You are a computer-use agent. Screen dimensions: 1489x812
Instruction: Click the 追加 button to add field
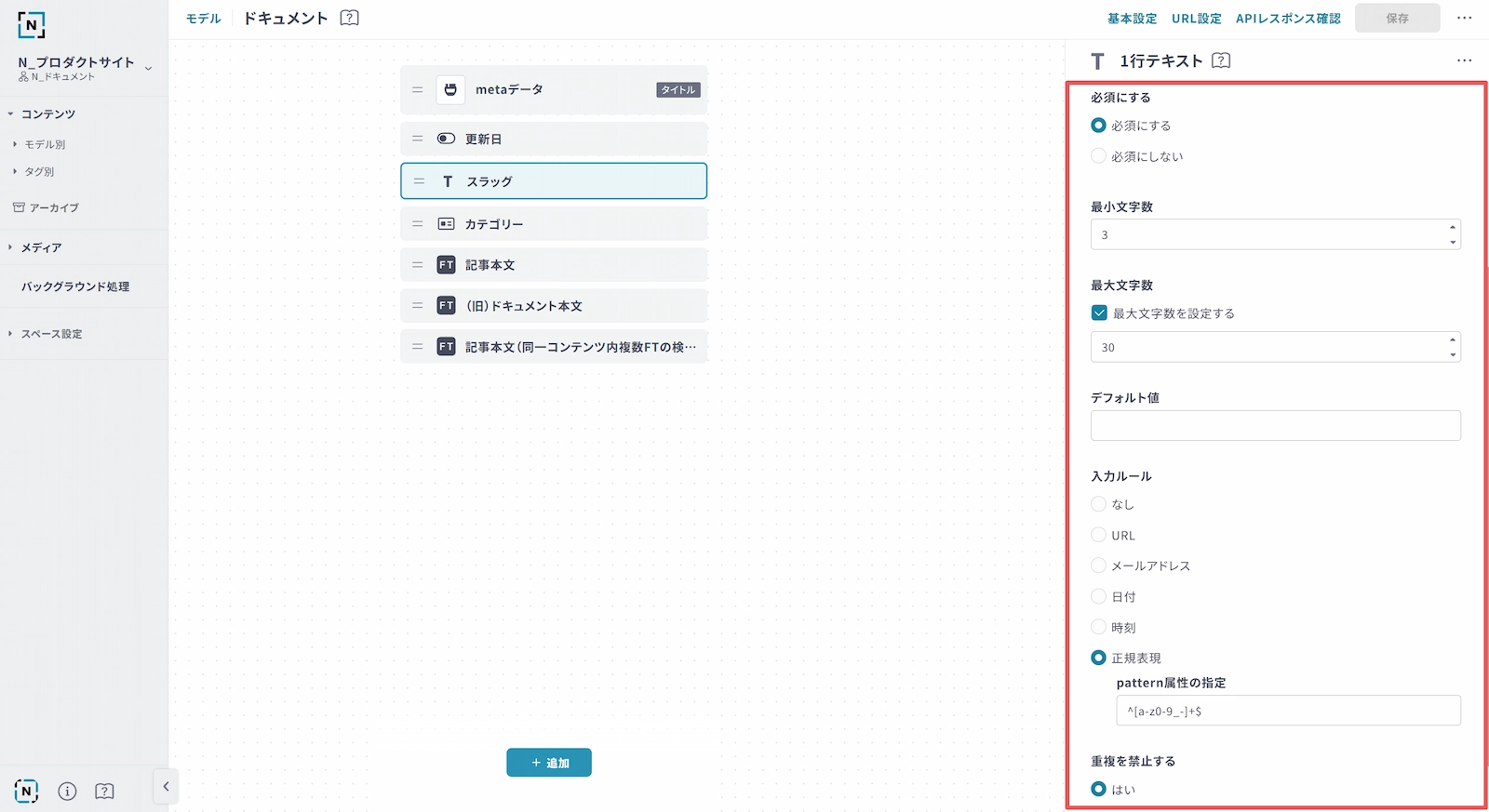click(549, 763)
